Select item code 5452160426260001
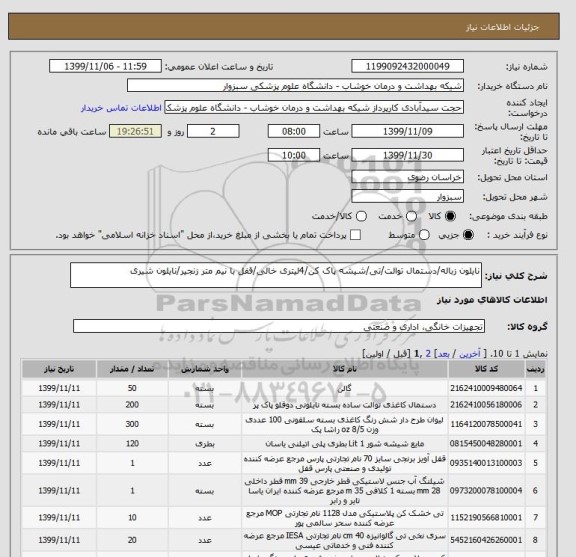This screenshot has height=557, width=576. click(x=486, y=540)
